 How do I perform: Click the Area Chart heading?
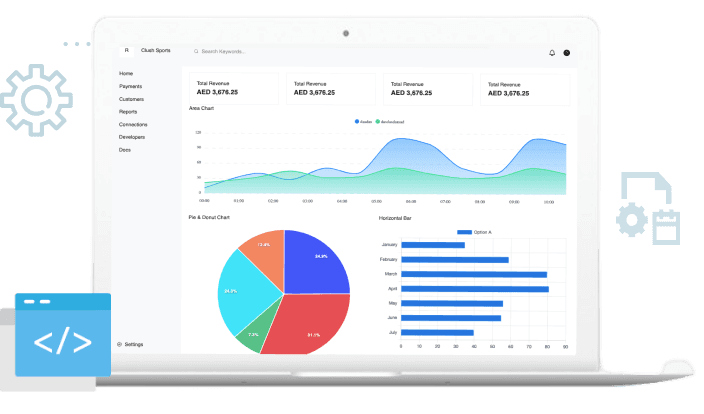(x=201, y=108)
